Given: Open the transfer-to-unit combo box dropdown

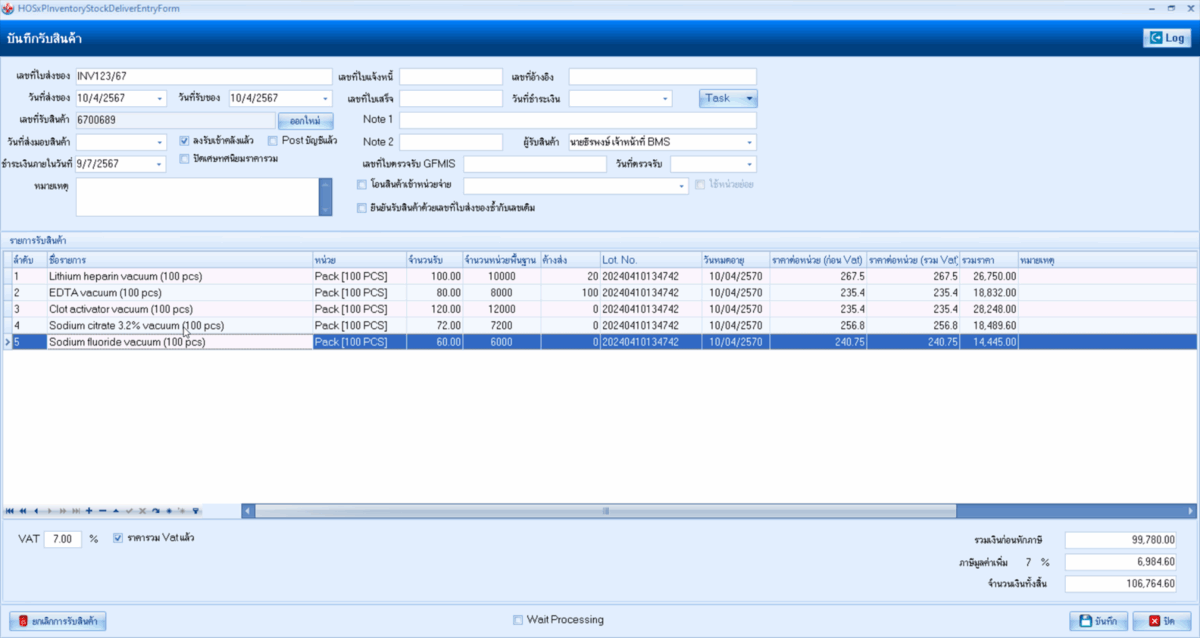Looking at the screenshot, I should (682, 186).
